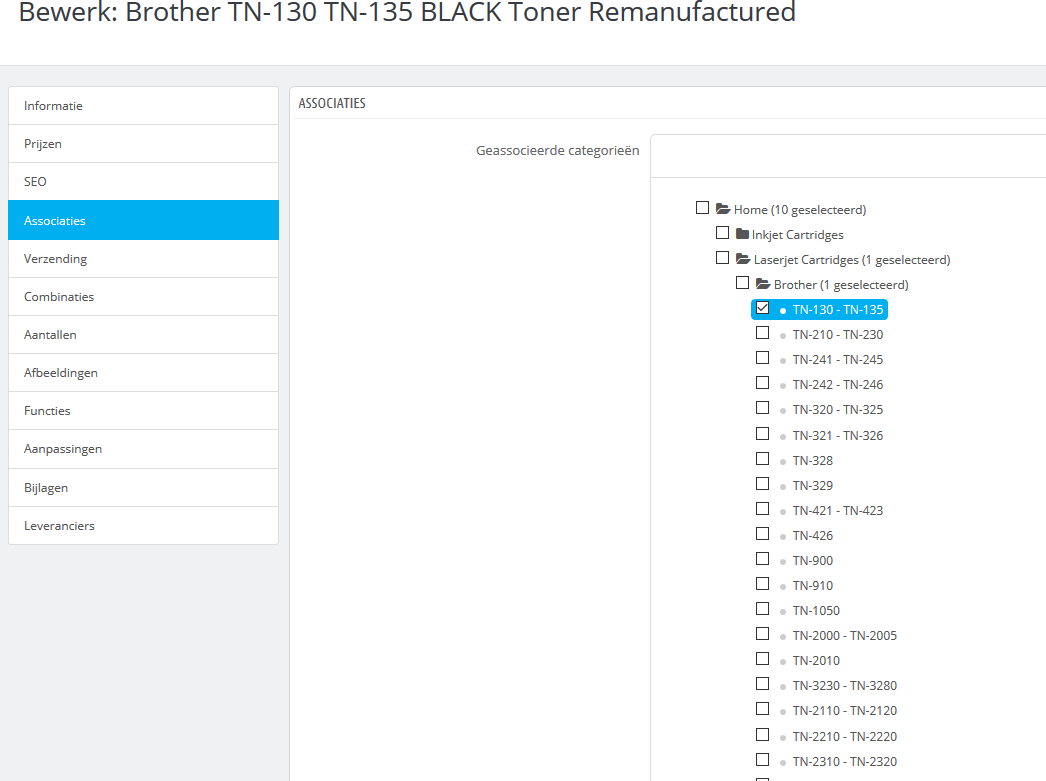Check the Home category checkbox

pos(702,207)
